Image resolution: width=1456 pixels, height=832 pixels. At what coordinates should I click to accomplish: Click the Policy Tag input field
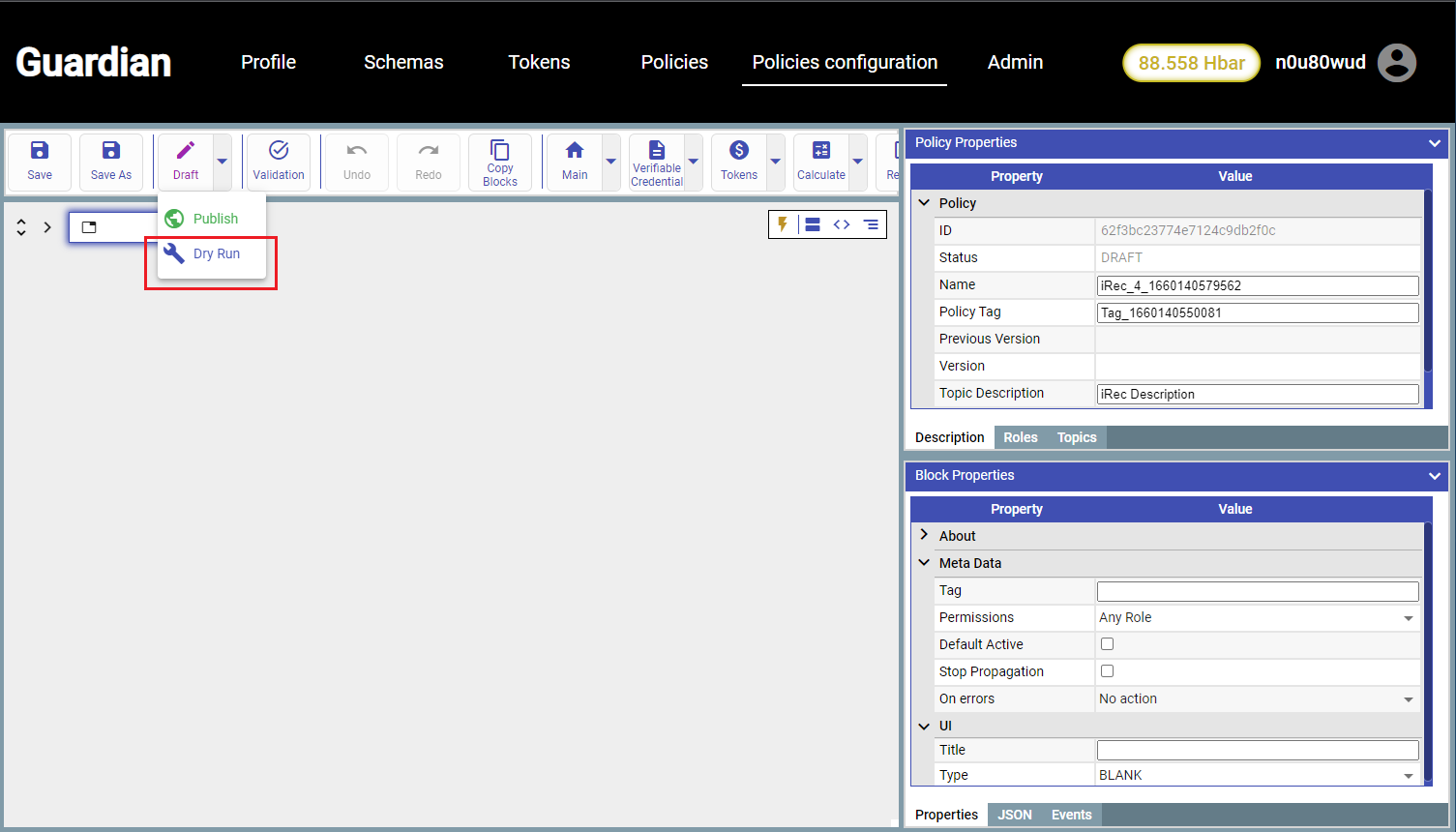[1258, 312]
